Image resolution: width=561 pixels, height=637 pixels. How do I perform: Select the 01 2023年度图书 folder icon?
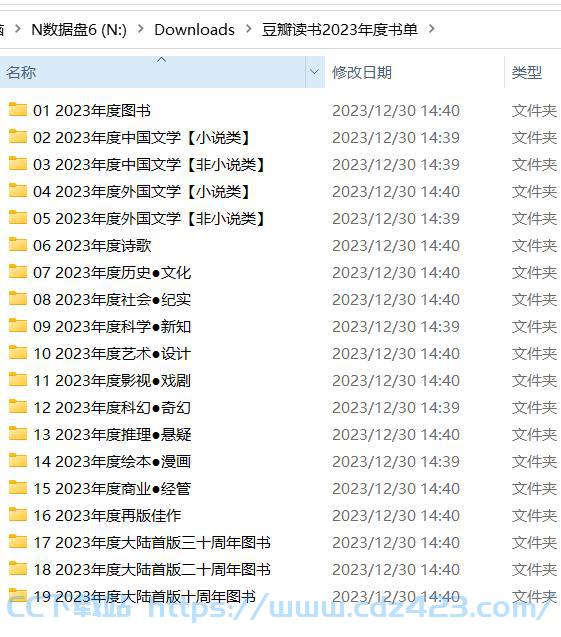[x=17, y=110]
